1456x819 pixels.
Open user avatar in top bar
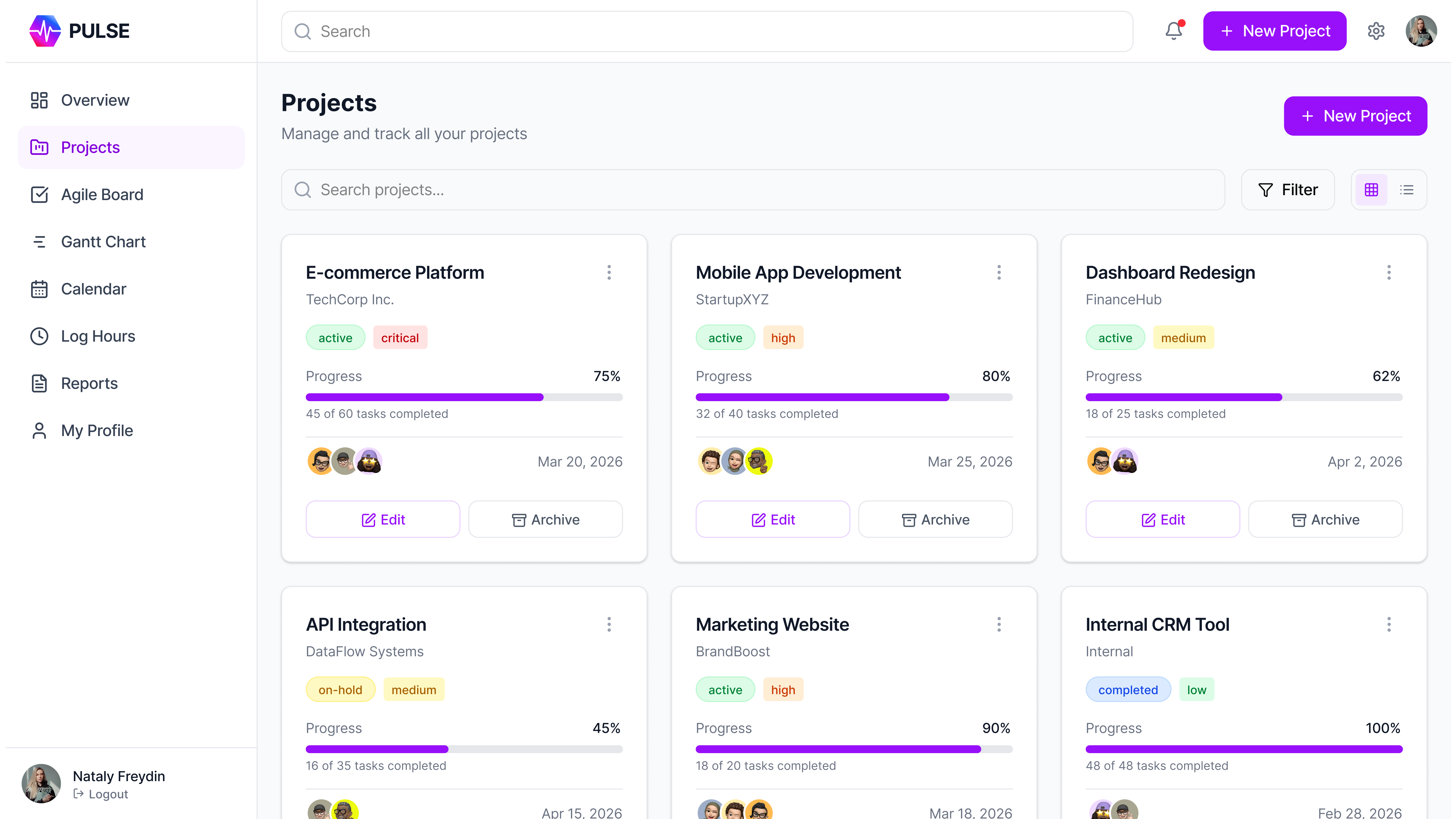pos(1421,31)
